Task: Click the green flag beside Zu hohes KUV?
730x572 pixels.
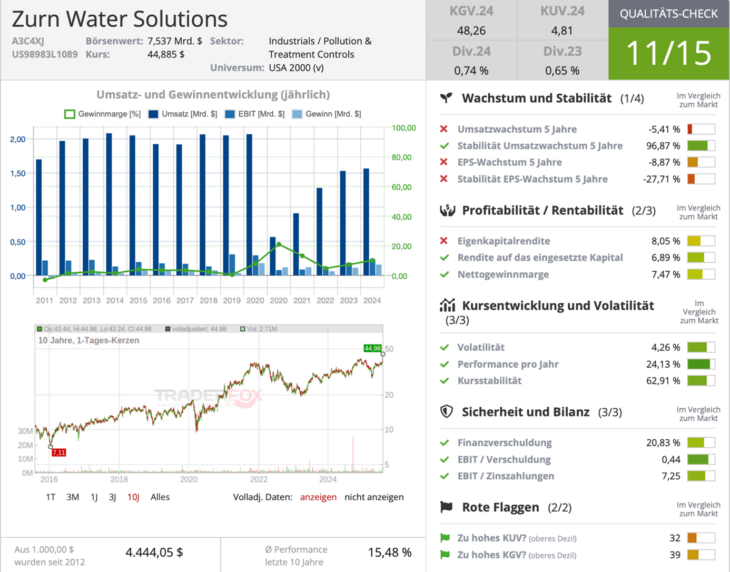Action: click(x=445, y=538)
